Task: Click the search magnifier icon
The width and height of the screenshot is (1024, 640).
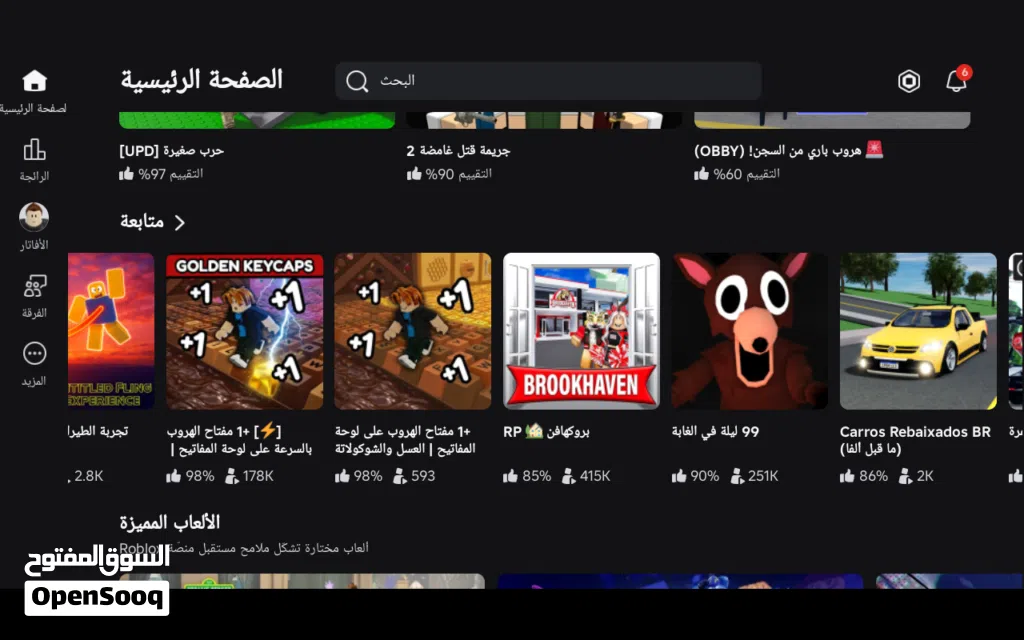Action: click(x=357, y=81)
